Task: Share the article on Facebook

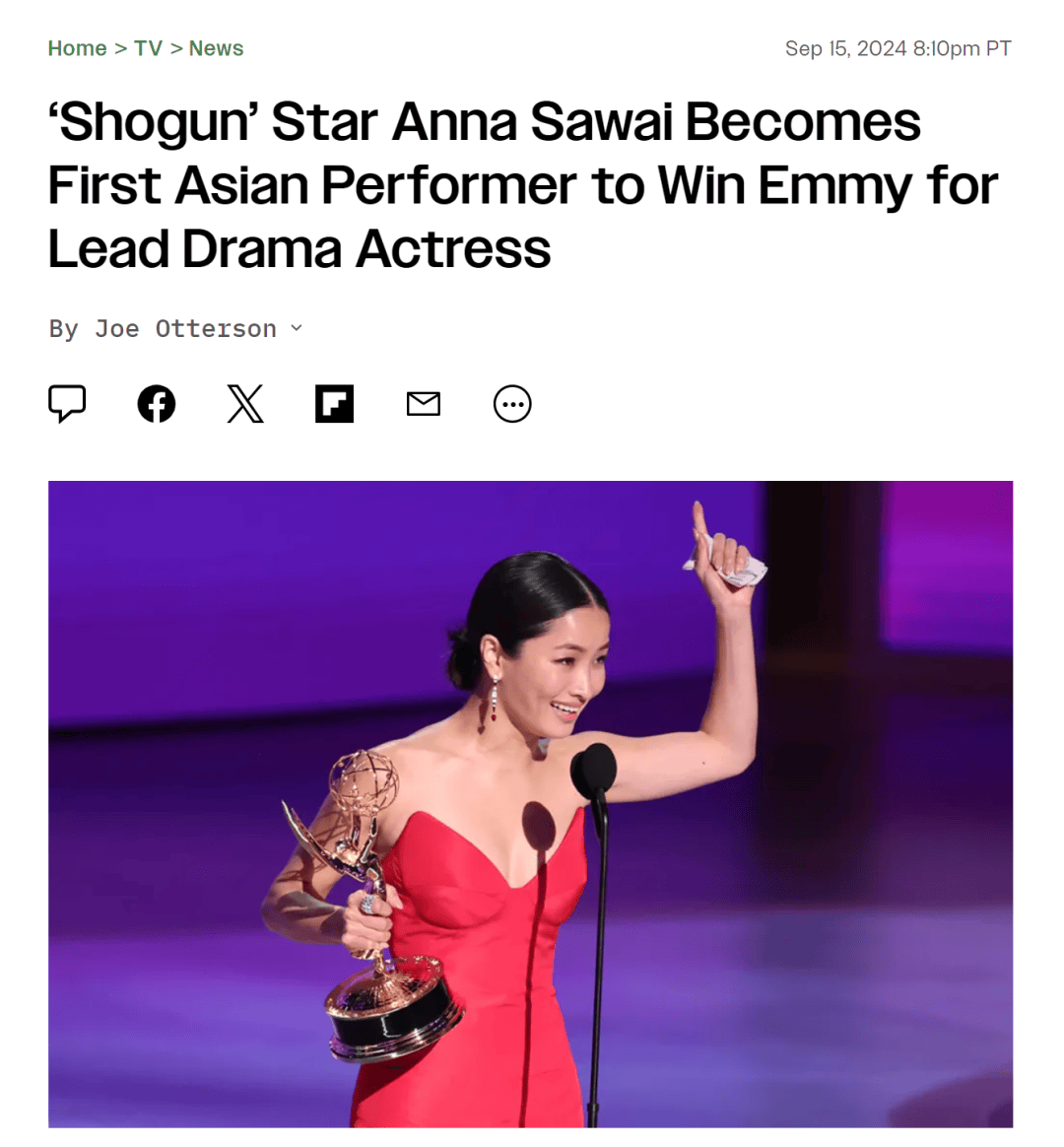Action: click(157, 404)
